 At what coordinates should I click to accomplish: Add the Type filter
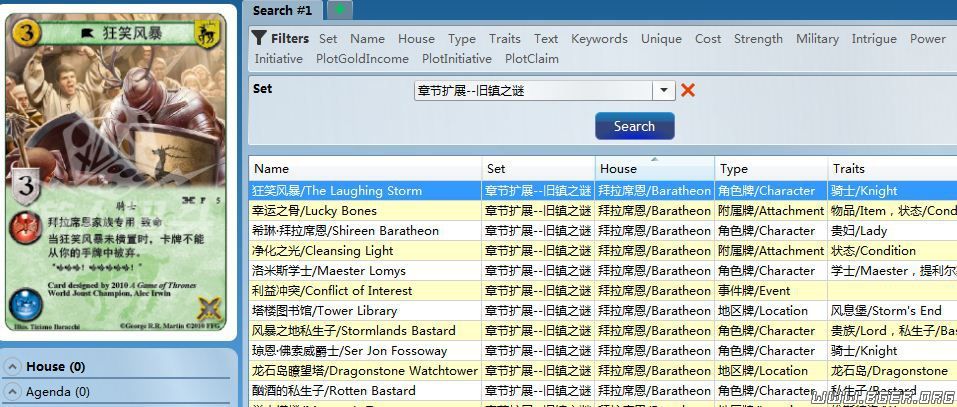click(x=462, y=38)
